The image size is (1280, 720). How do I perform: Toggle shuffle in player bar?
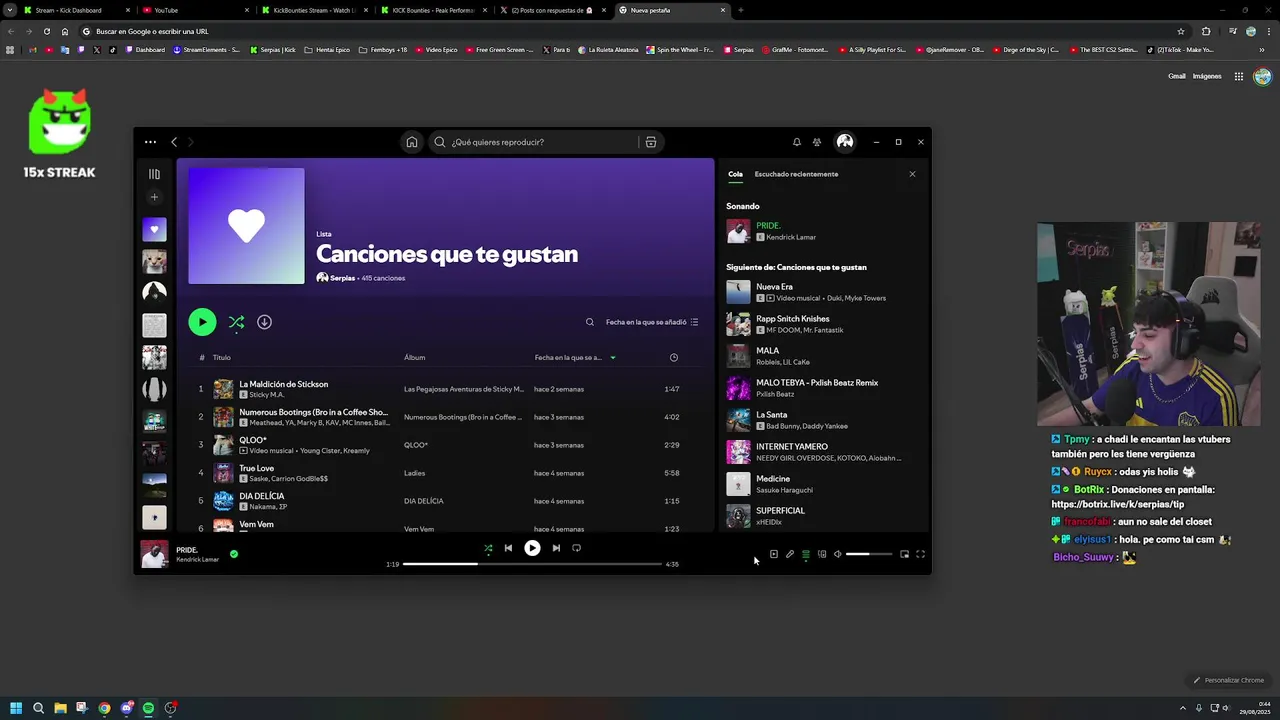(488, 548)
